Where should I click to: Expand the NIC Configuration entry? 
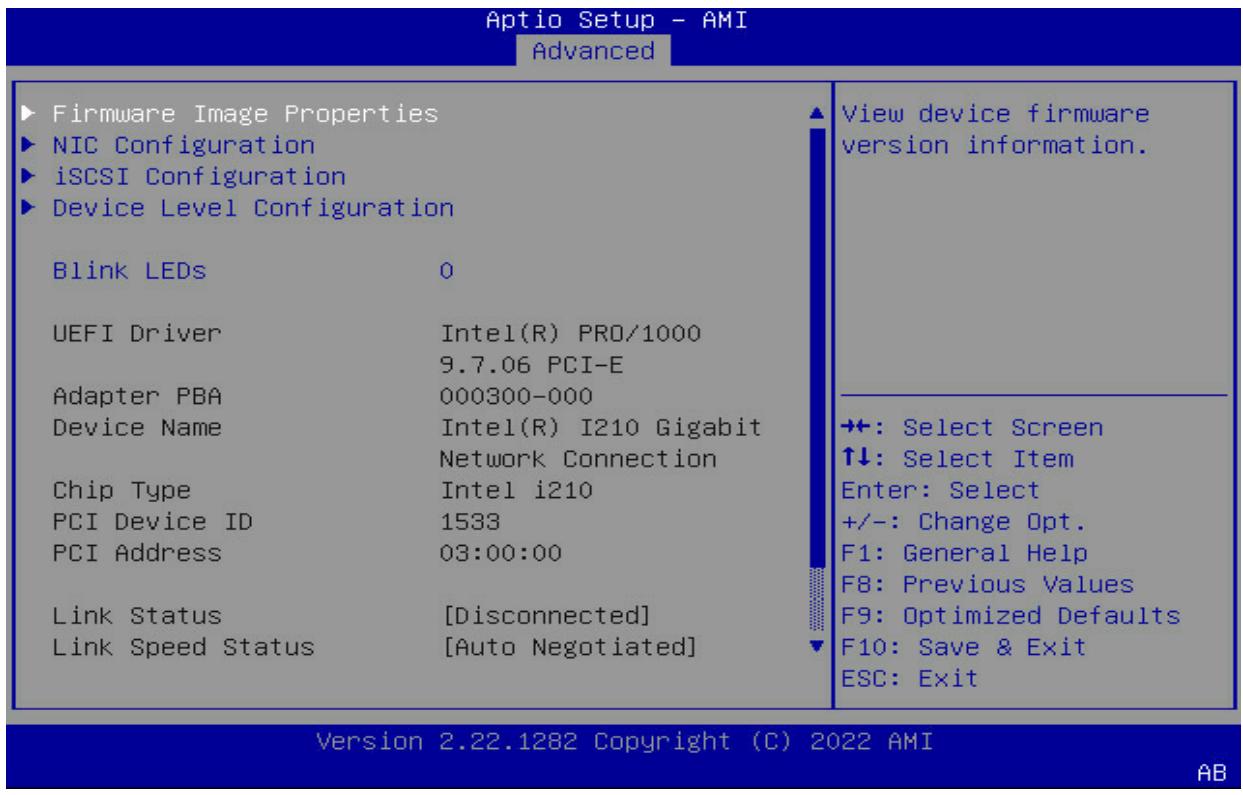pos(183,145)
